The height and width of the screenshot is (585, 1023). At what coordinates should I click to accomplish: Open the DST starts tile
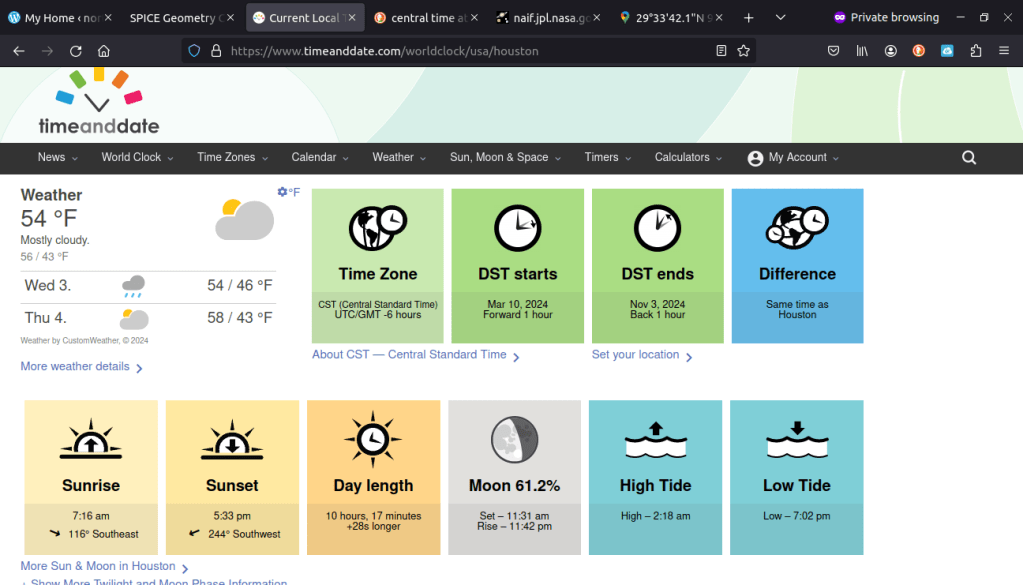pyautogui.click(x=517, y=265)
